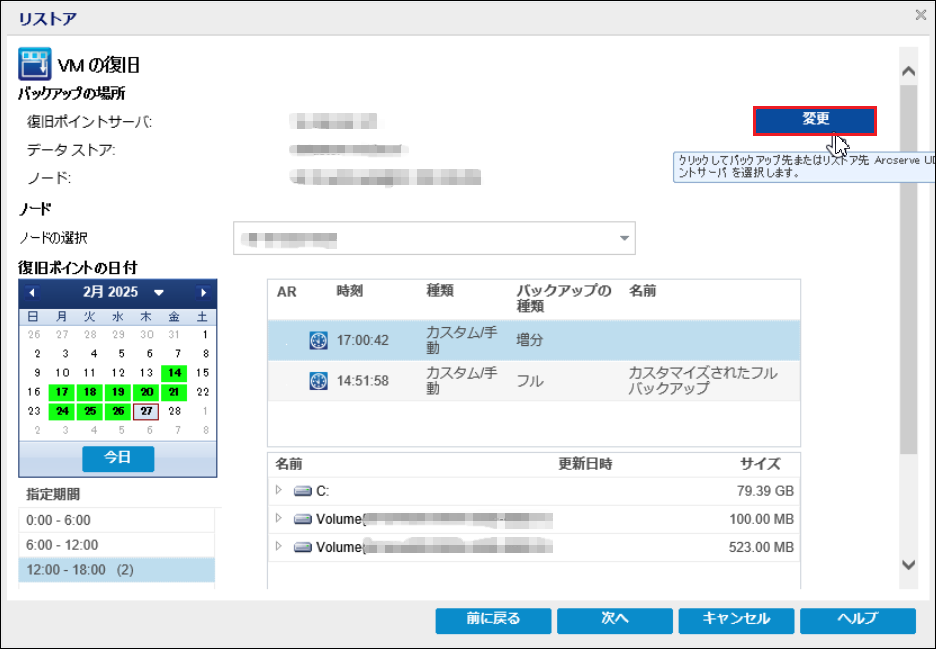Click the 79.39 GB size value
Image resolution: width=936 pixels, height=649 pixels.
[765, 491]
